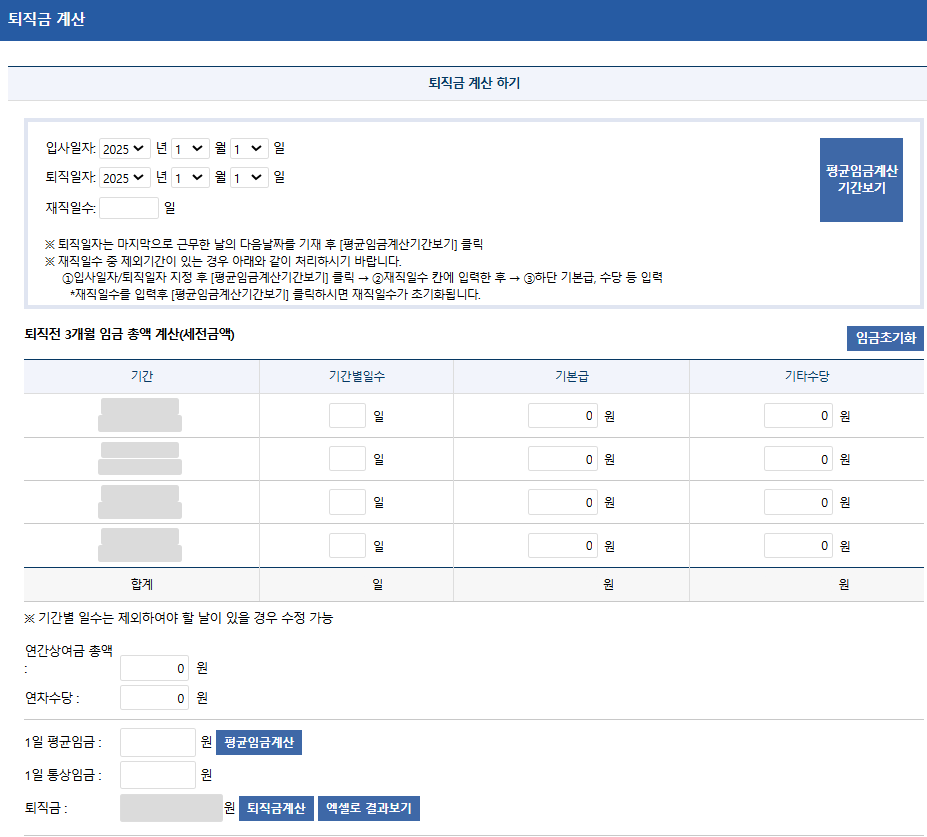This screenshot has height=837, width=927.
Task: Click the 엑셀로 결과보기 button
Action: click(x=367, y=808)
